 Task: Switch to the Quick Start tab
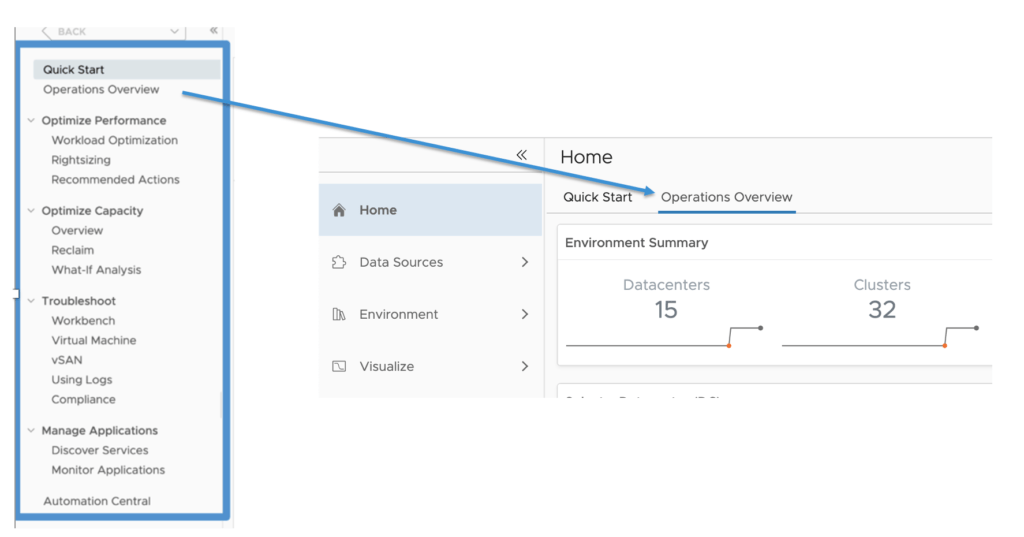pos(597,197)
